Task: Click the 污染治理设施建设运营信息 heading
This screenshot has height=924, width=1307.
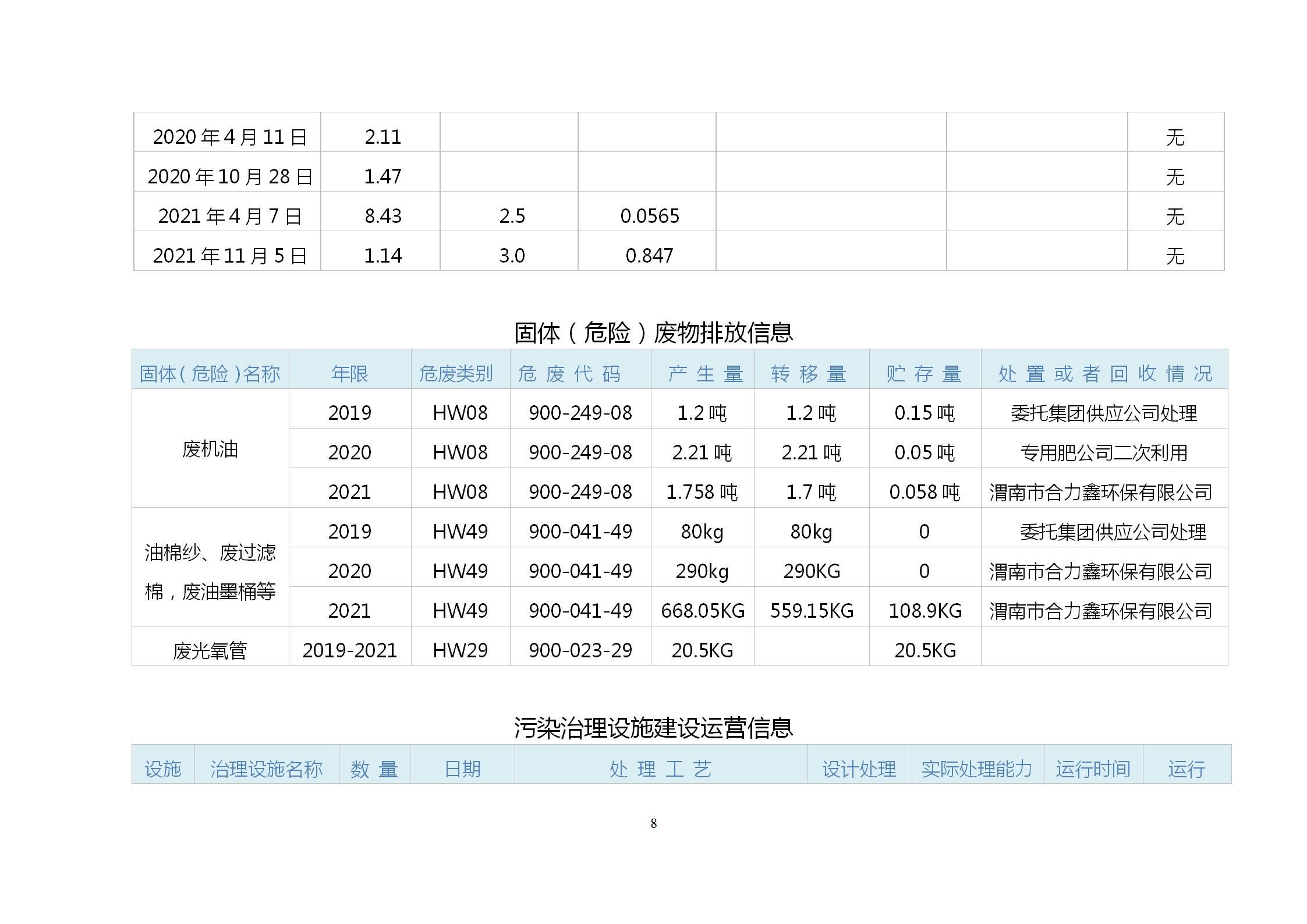Action: 653,727
